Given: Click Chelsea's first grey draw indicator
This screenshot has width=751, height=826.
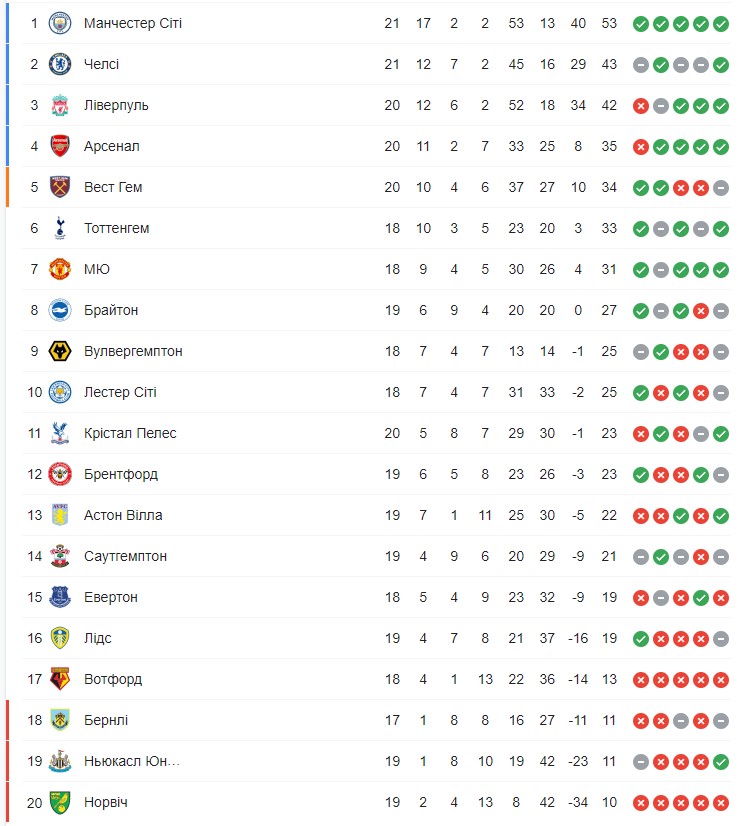Looking at the screenshot, I should [x=641, y=64].
